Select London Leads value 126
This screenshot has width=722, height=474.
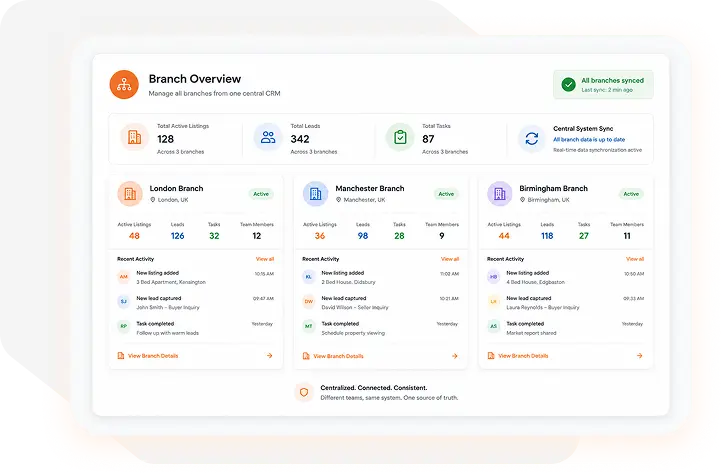tap(178, 236)
